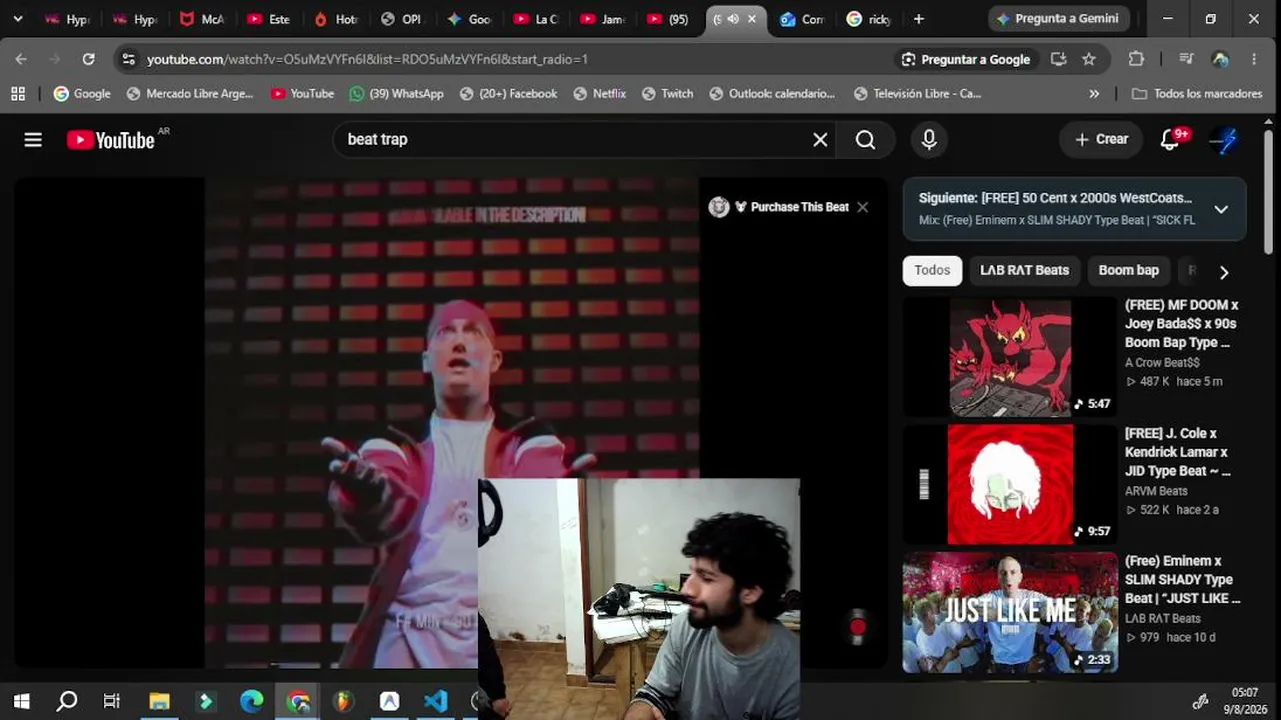This screenshot has height=720, width=1281.
Task: Switch to the 'OPI' browser tab
Action: 403,19
